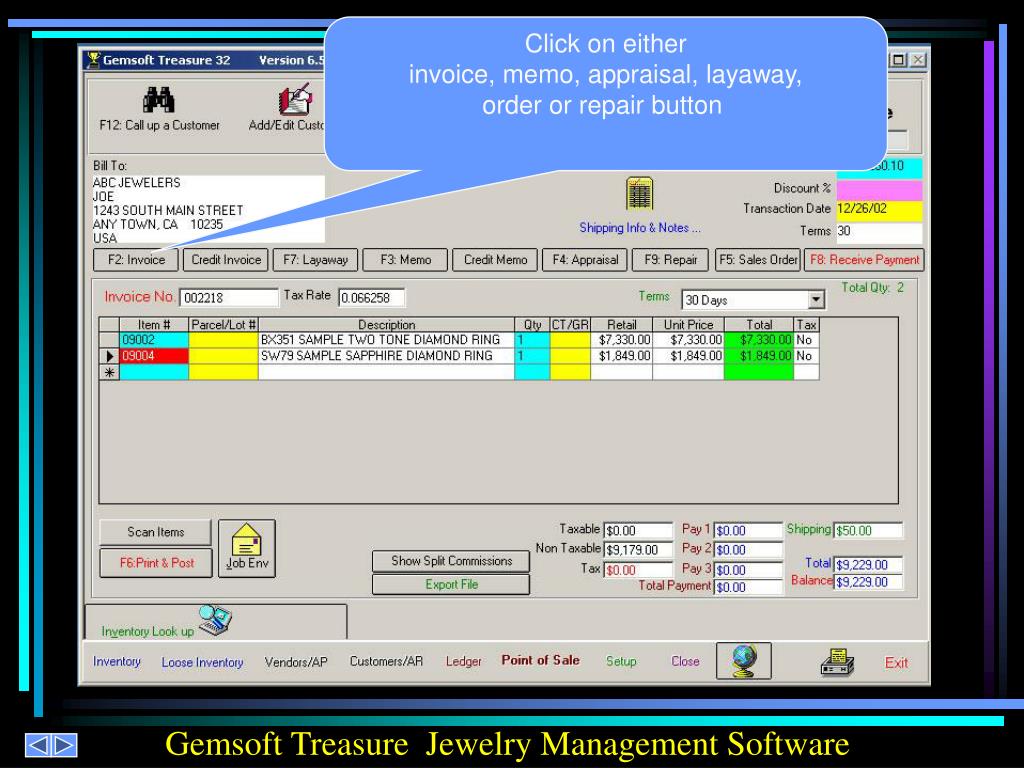This screenshot has height=768, width=1024.
Task: Click the Shipping $50.00 field
Action: (x=868, y=530)
